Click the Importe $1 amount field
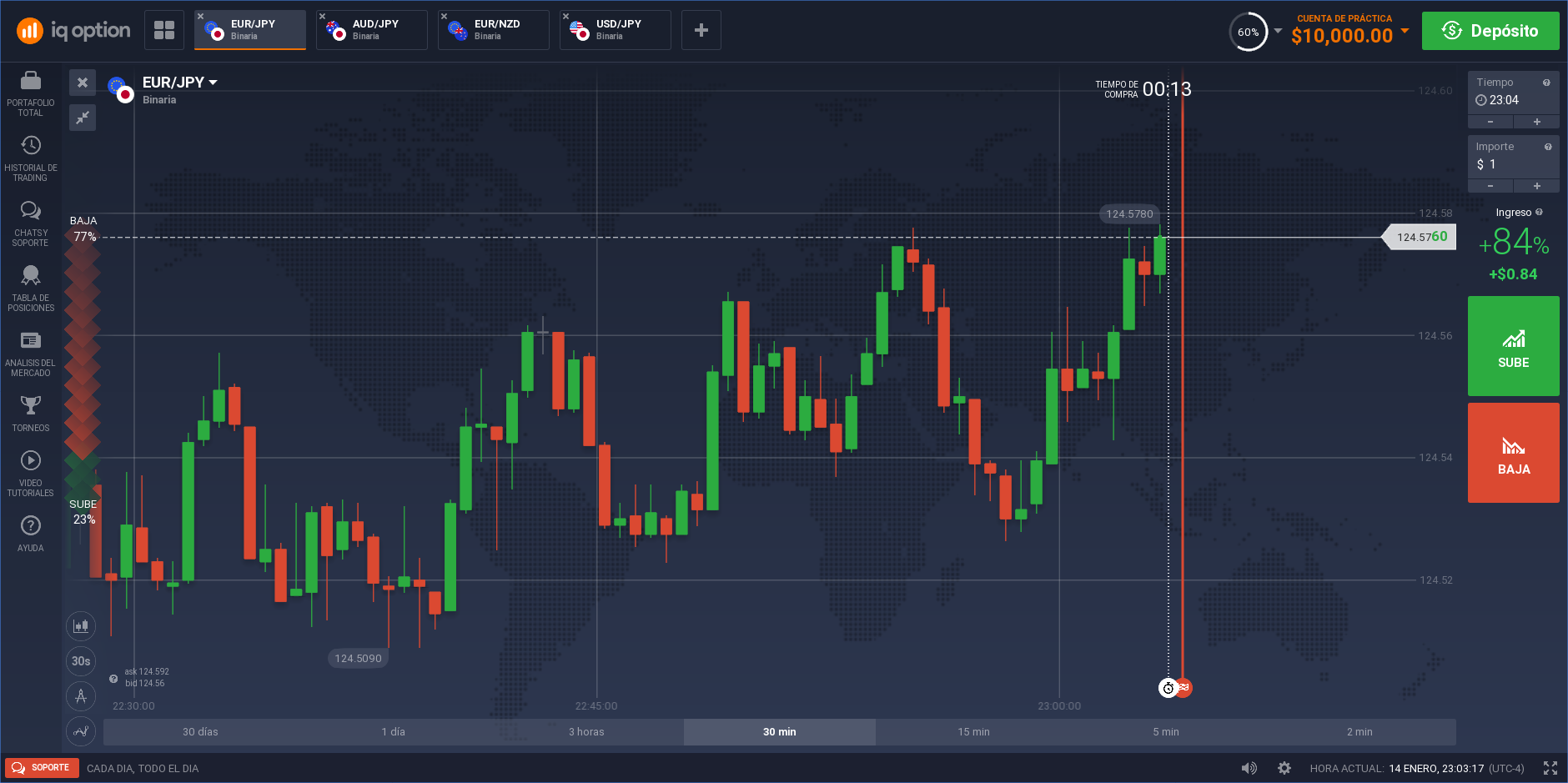The height and width of the screenshot is (783, 1568). tap(1514, 157)
